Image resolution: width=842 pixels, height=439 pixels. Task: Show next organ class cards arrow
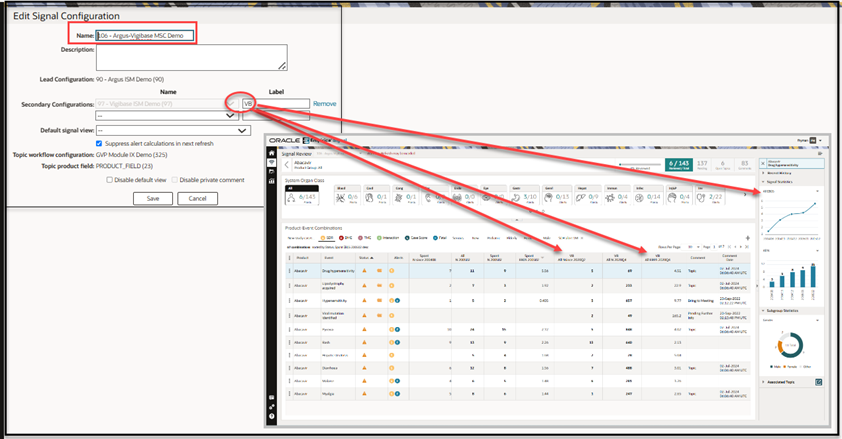(745, 195)
